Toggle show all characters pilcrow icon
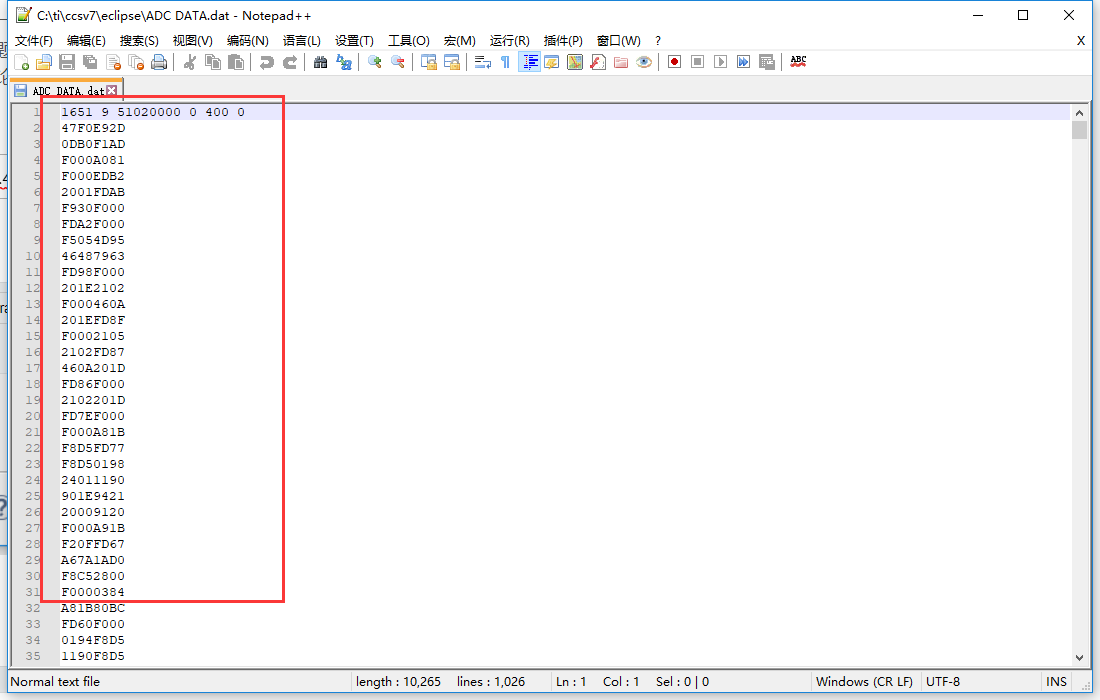Screen dimensions: 1100x700 pos(505,62)
